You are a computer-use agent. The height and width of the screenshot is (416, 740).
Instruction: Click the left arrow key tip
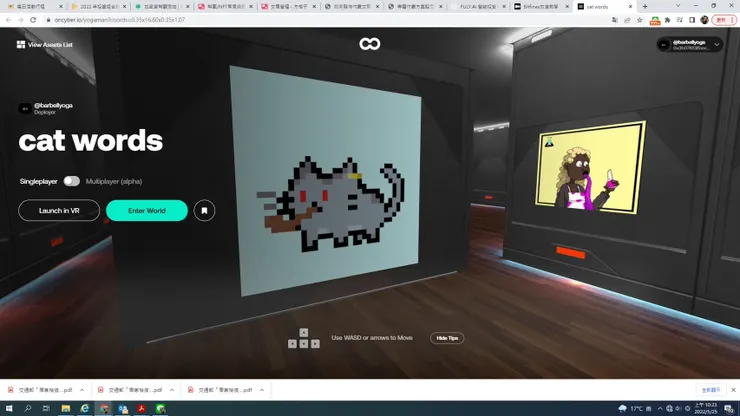[x=292, y=344]
